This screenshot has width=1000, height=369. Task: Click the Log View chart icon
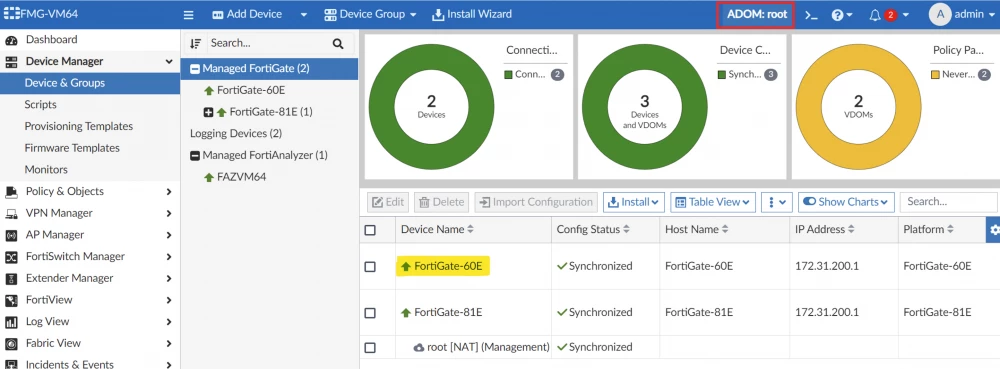tap(11, 322)
